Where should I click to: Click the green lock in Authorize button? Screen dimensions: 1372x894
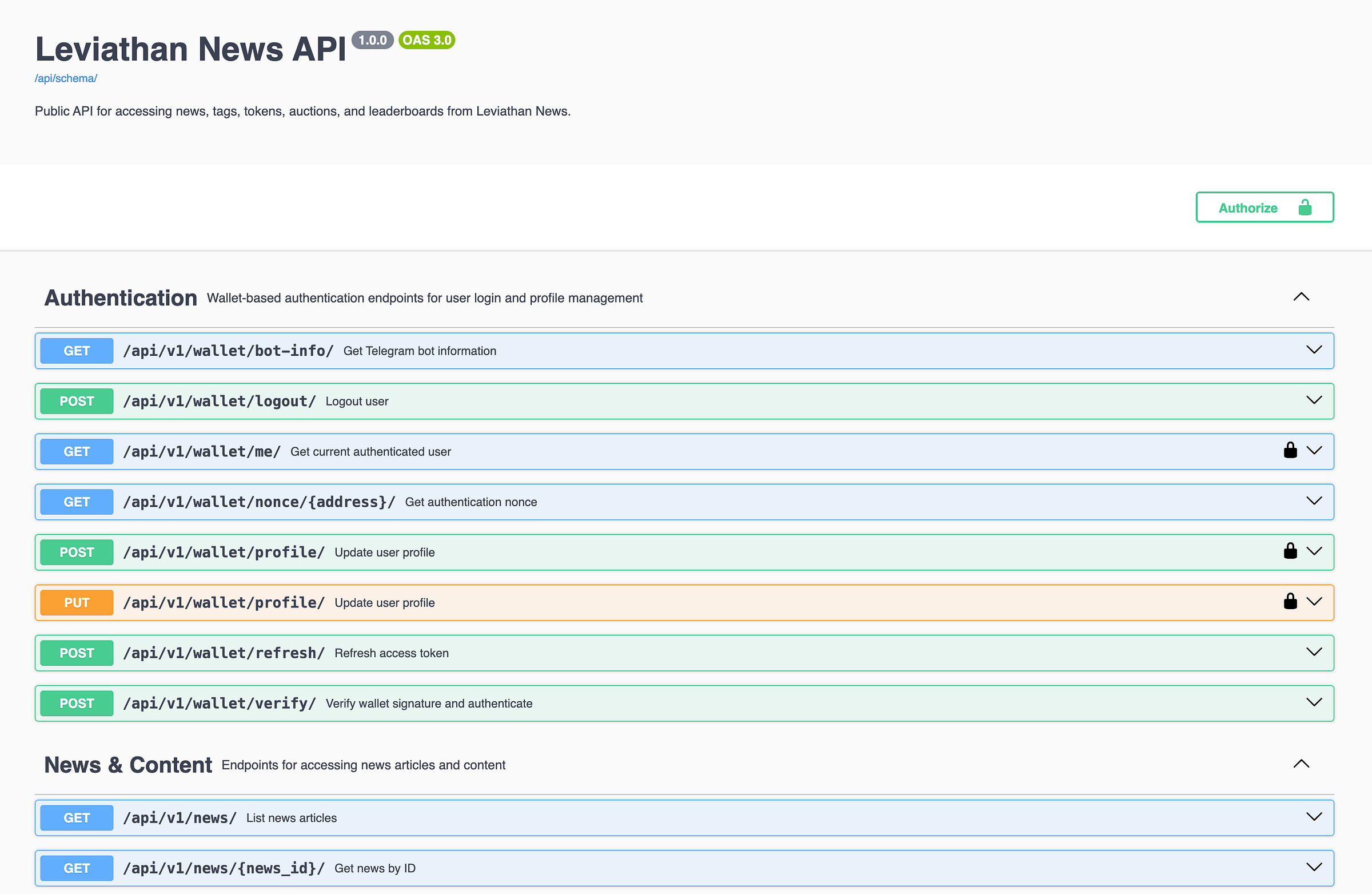point(1305,208)
